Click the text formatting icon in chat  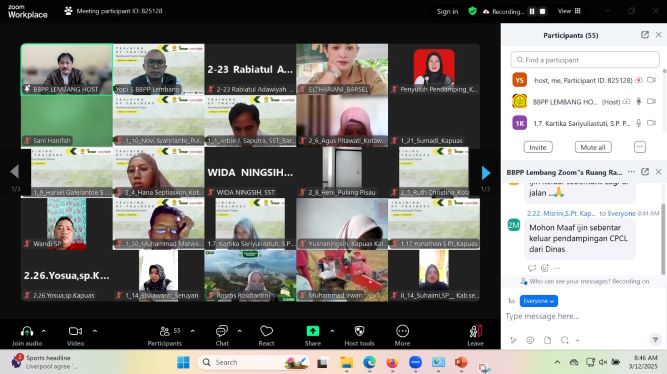513,340
